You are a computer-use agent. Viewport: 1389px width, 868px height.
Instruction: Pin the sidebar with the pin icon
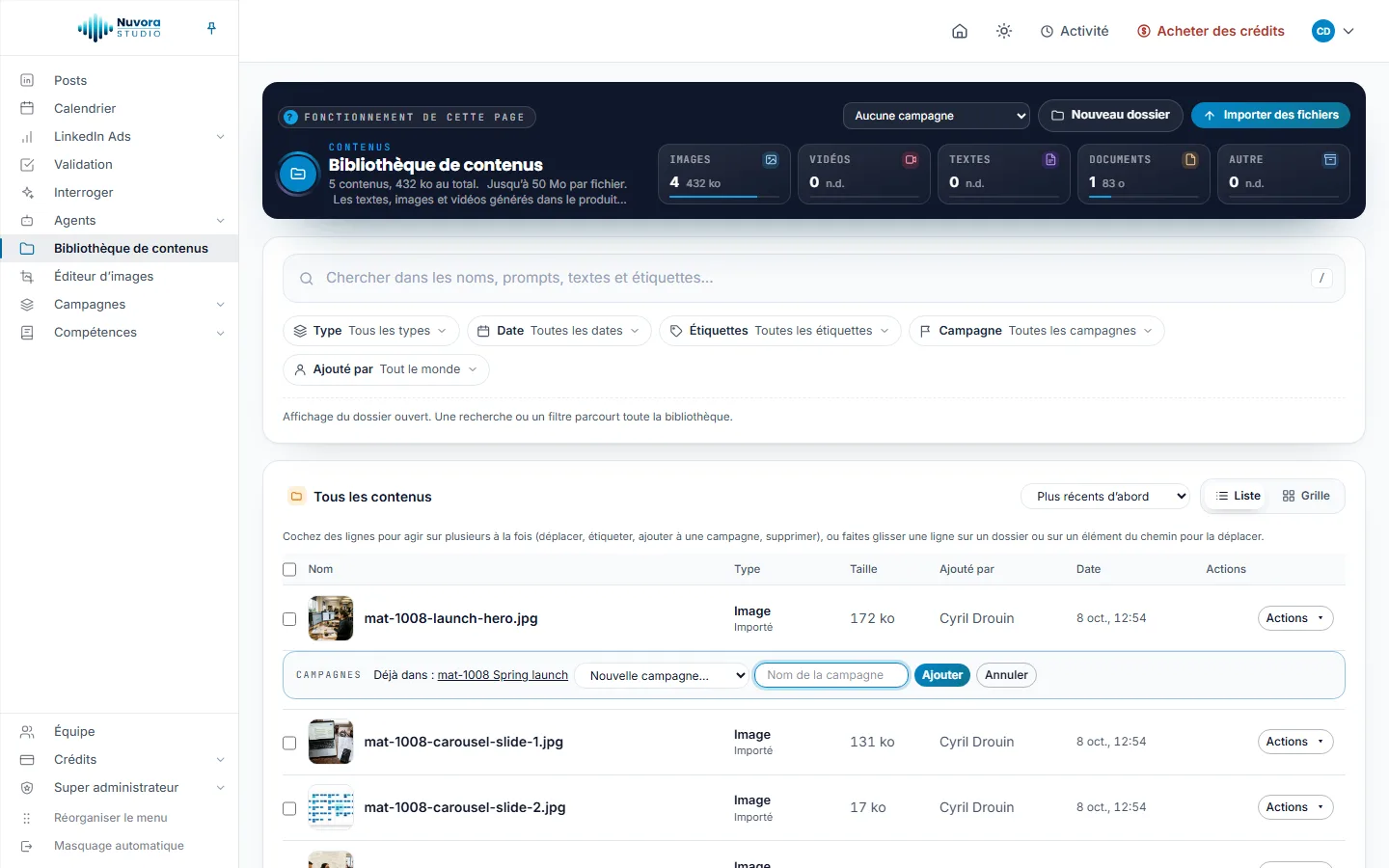coord(211,29)
